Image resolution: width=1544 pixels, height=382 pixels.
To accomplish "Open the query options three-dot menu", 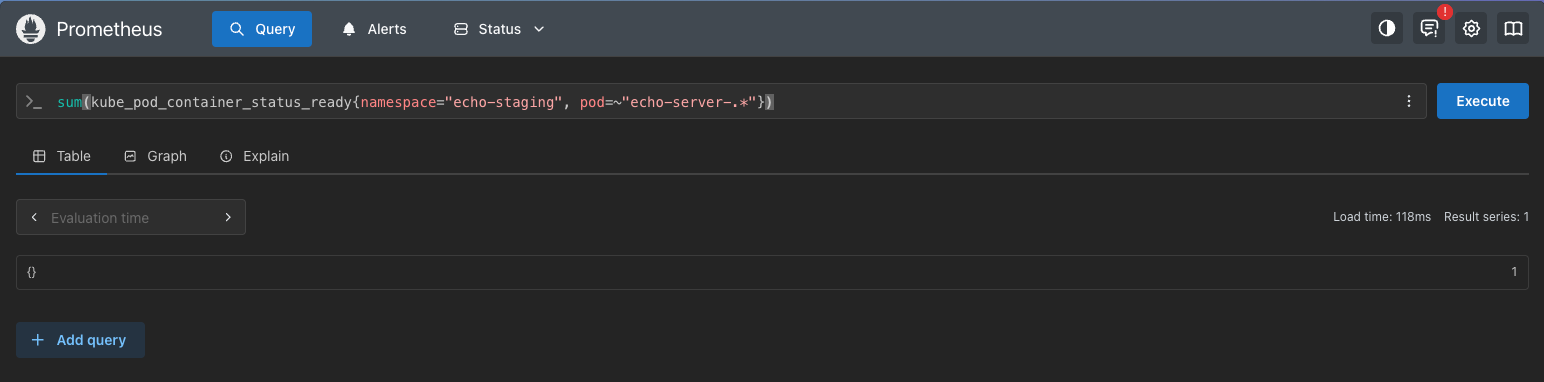I will (1409, 101).
